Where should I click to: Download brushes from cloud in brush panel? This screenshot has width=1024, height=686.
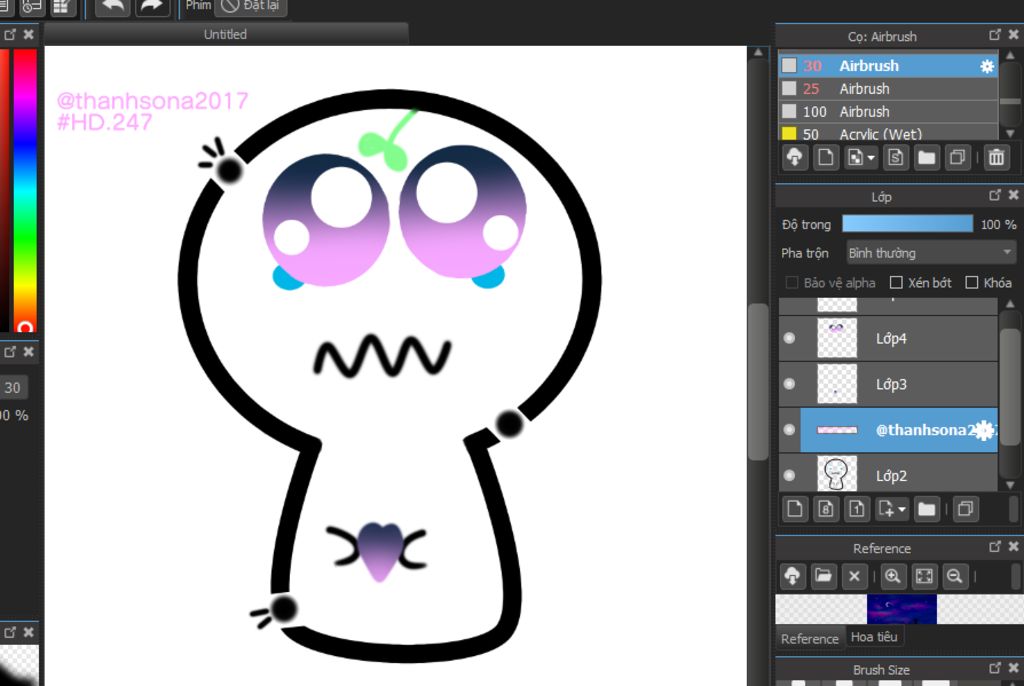pyautogui.click(x=795, y=157)
